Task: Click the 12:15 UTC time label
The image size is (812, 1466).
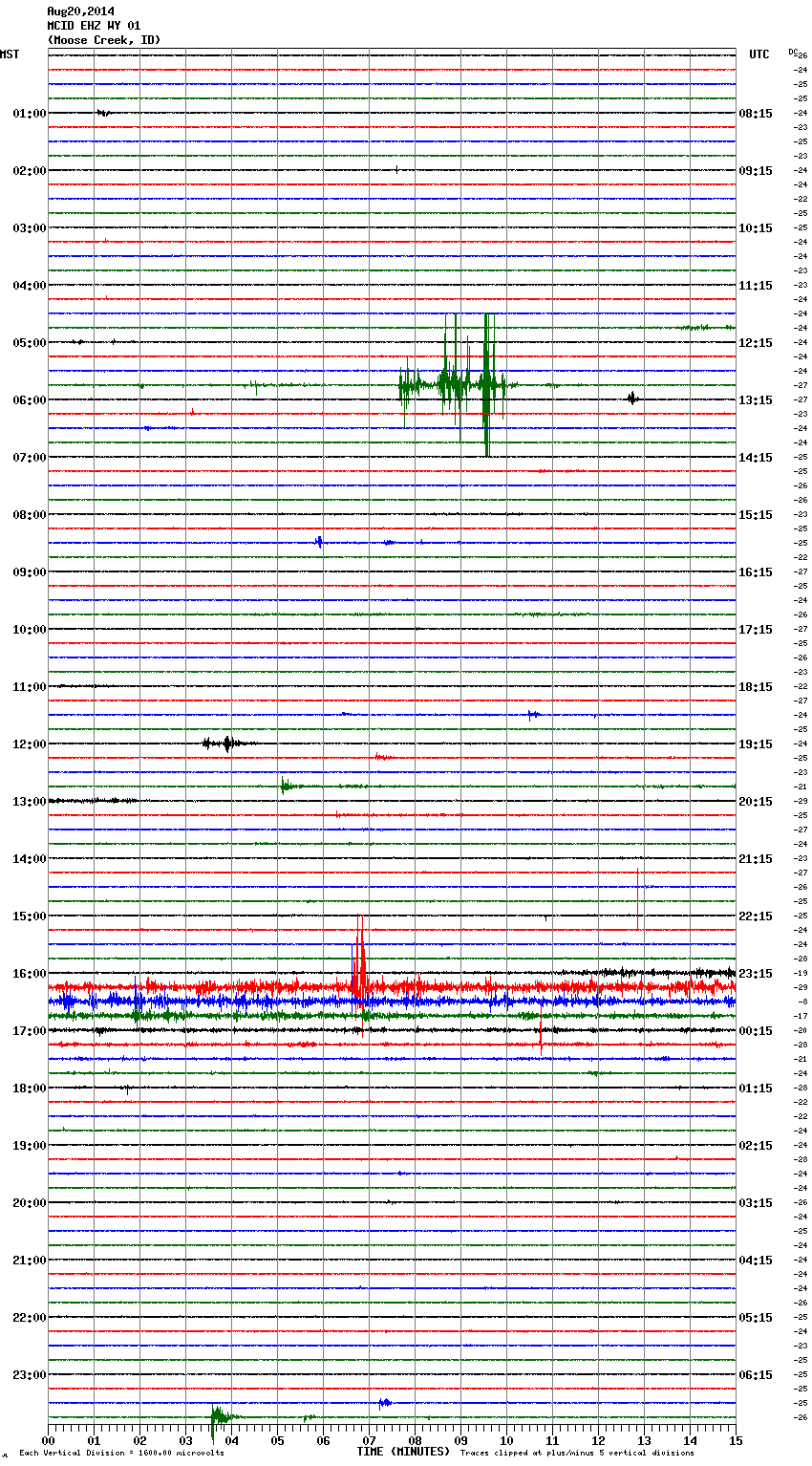Action: pyautogui.click(x=756, y=343)
